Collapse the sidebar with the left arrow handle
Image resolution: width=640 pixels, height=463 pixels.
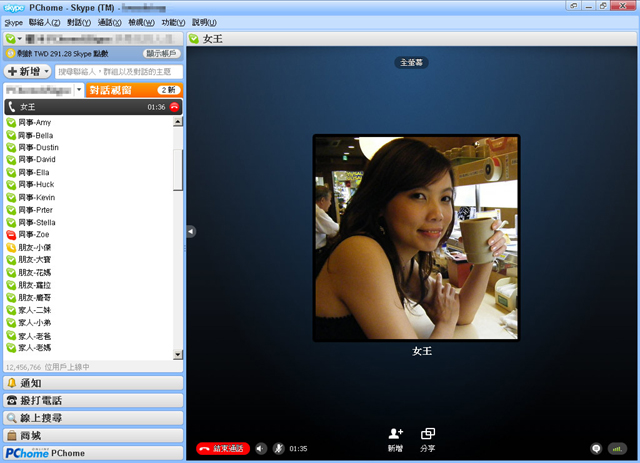[x=191, y=232]
